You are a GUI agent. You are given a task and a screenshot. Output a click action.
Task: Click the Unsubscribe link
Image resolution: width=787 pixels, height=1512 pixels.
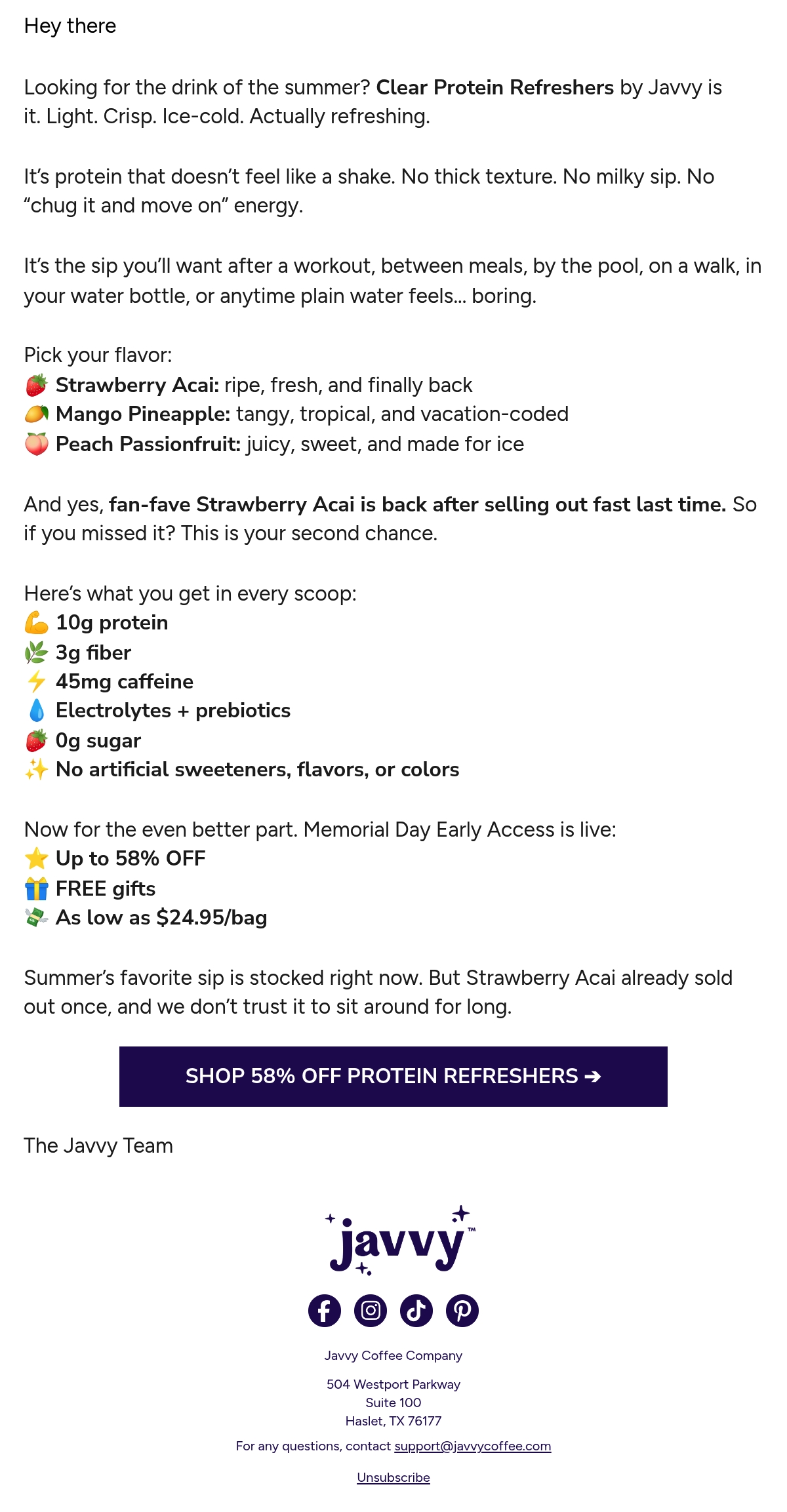(x=393, y=1477)
